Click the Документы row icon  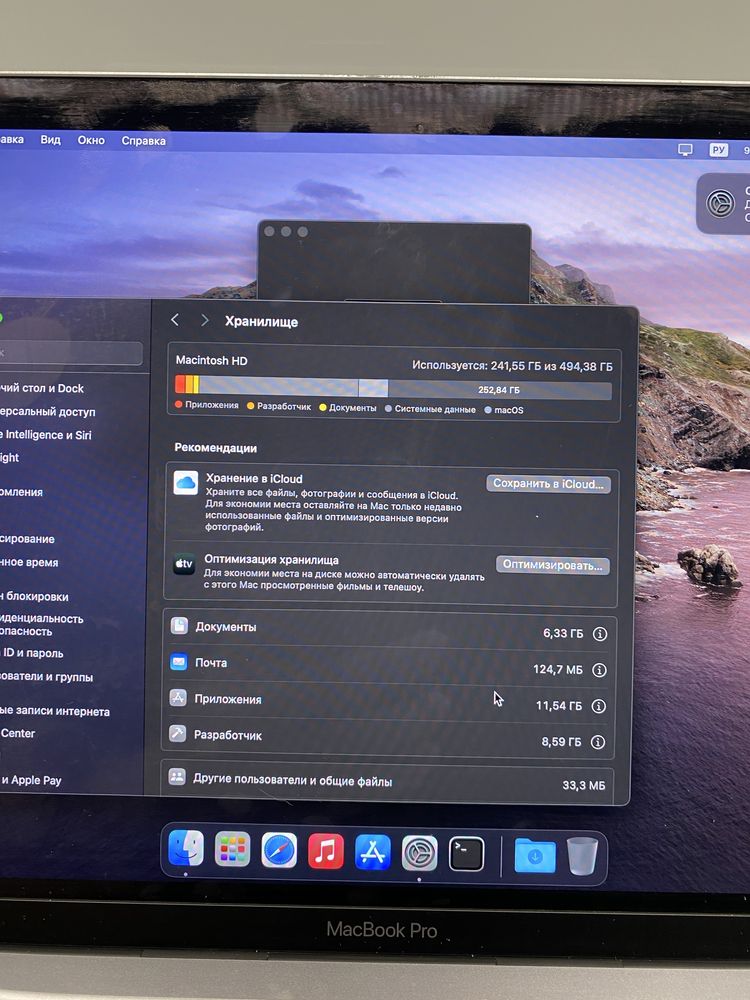(179, 626)
